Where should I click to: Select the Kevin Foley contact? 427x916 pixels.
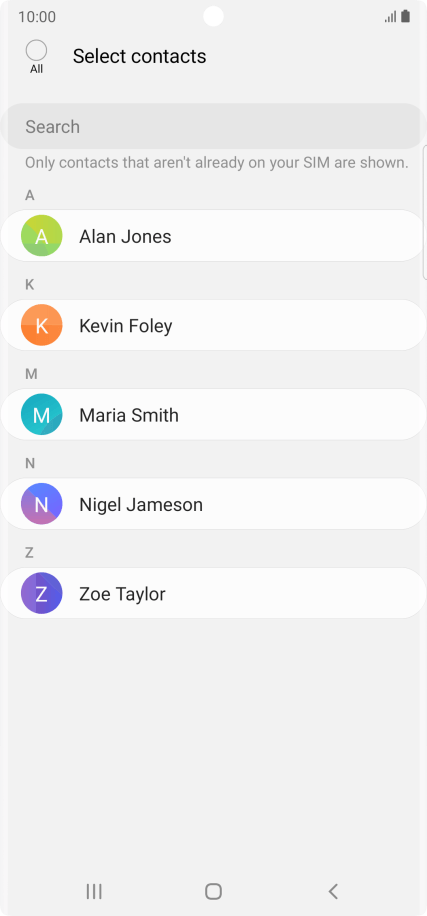213,325
